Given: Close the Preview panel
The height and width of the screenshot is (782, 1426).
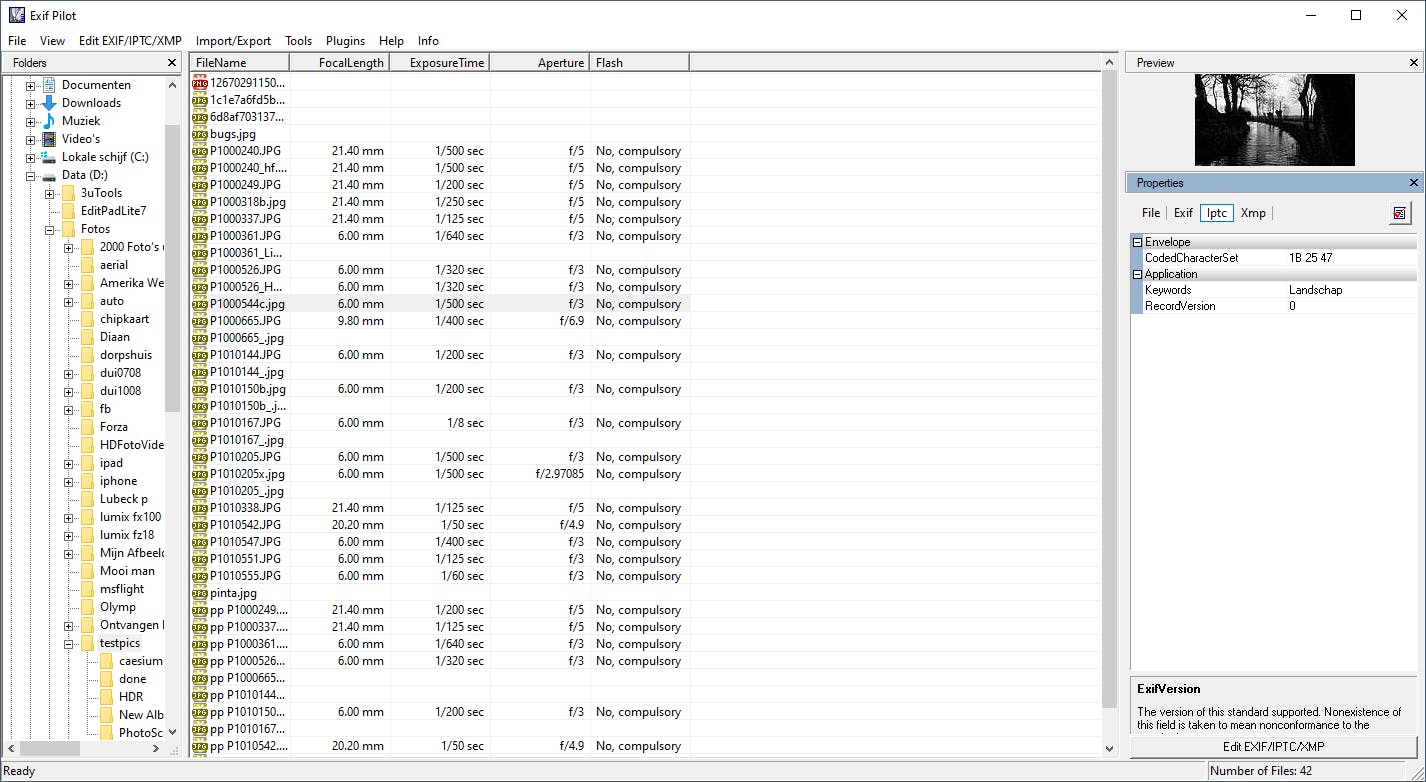Looking at the screenshot, I should (x=1414, y=63).
